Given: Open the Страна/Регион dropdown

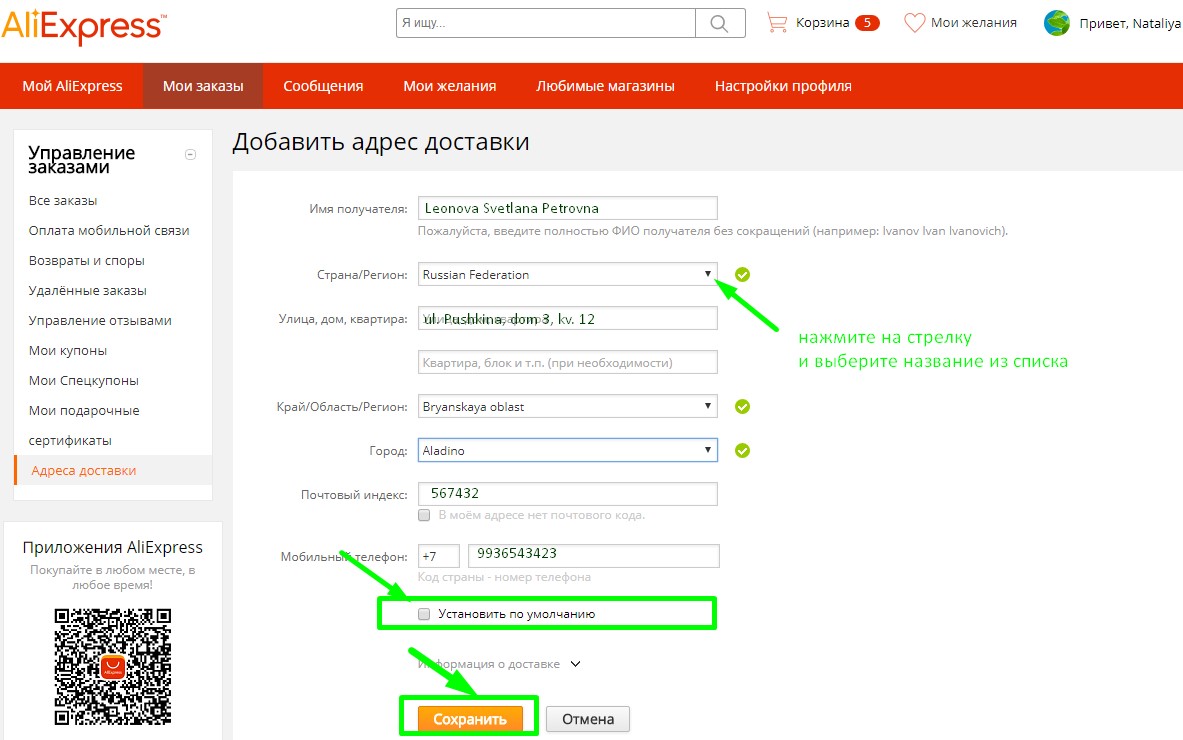Looking at the screenshot, I should 567,275.
